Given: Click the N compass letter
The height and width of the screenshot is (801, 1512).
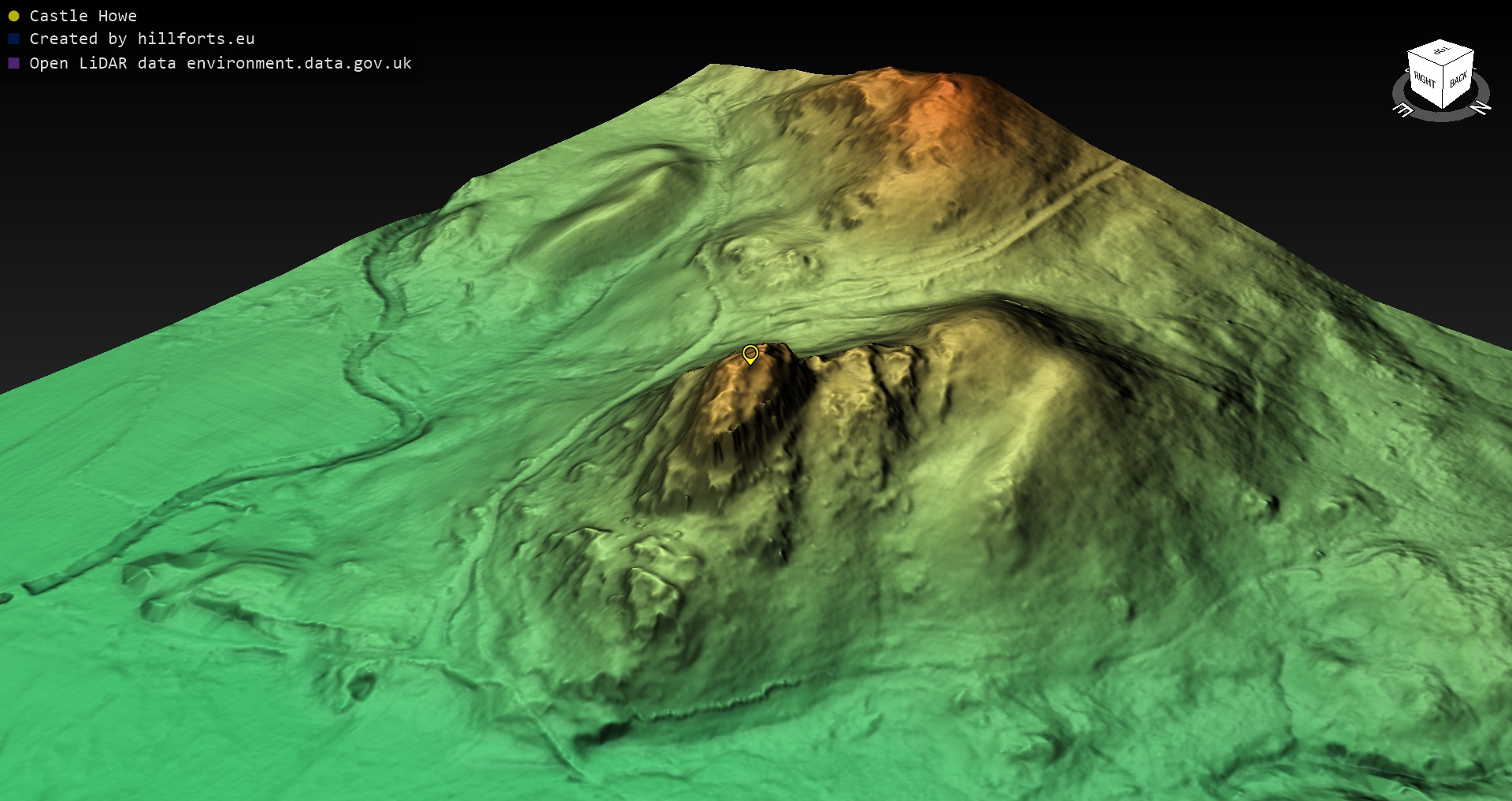Looking at the screenshot, I should click(x=1481, y=108).
